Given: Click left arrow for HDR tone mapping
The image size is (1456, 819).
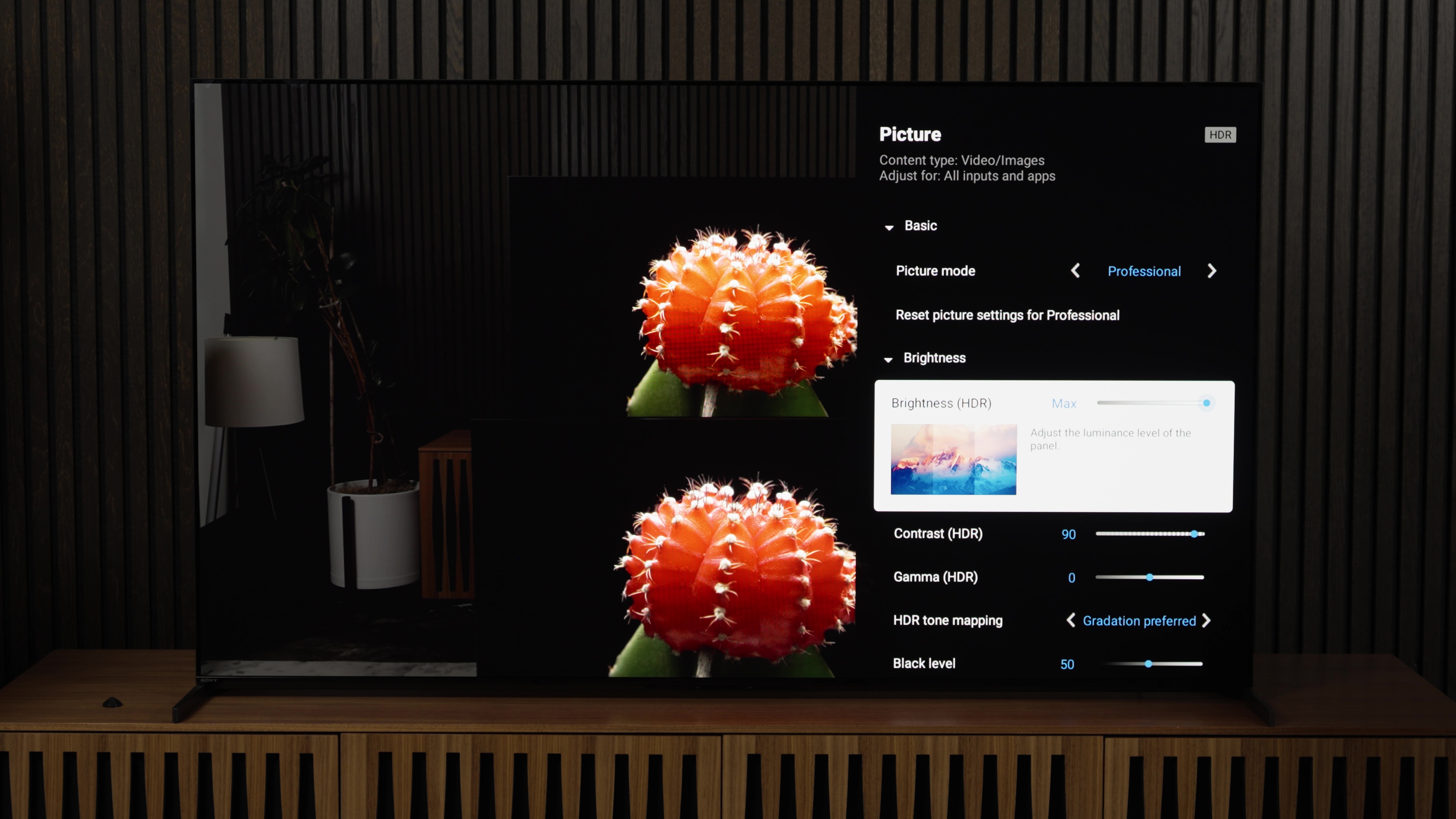Looking at the screenshot, I should click(x=1071, y=620).
